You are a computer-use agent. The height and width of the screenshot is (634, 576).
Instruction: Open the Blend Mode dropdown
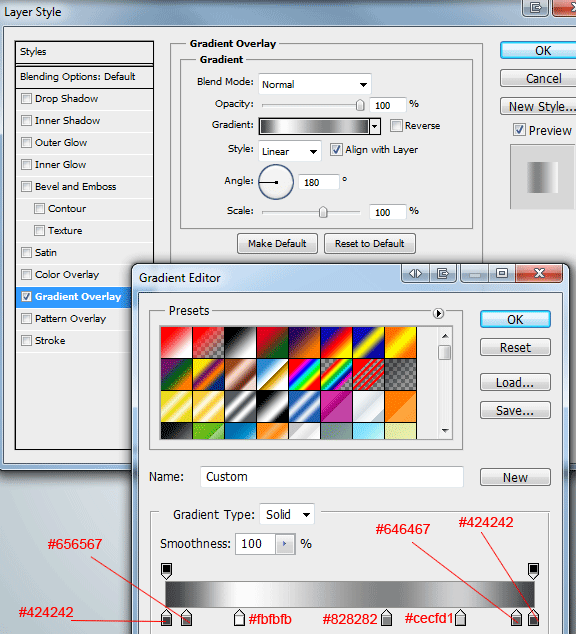tap(314, 85)
